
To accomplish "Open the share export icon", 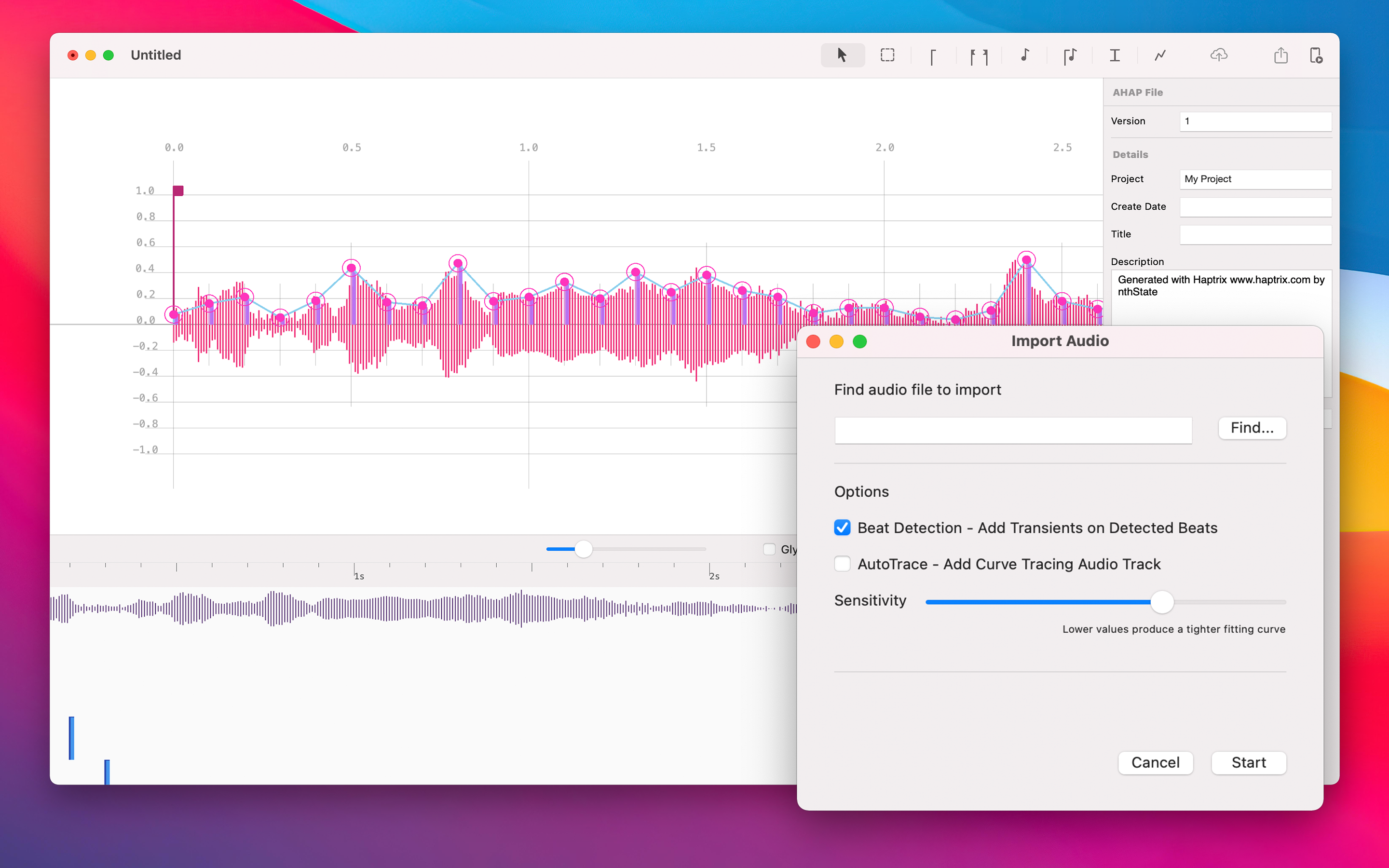I will pos(1280,55).
